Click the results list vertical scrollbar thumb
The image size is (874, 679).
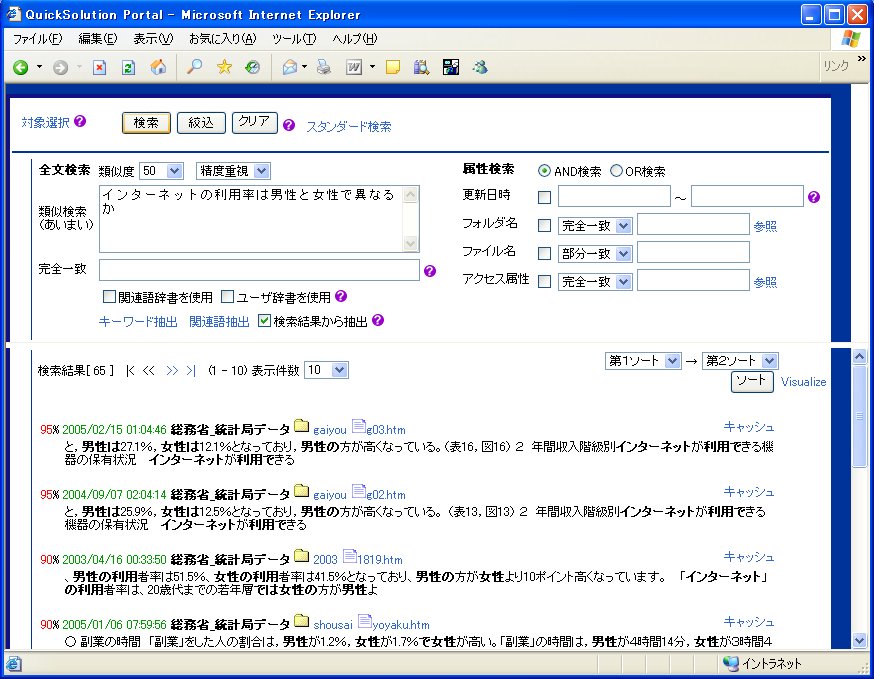860,416
